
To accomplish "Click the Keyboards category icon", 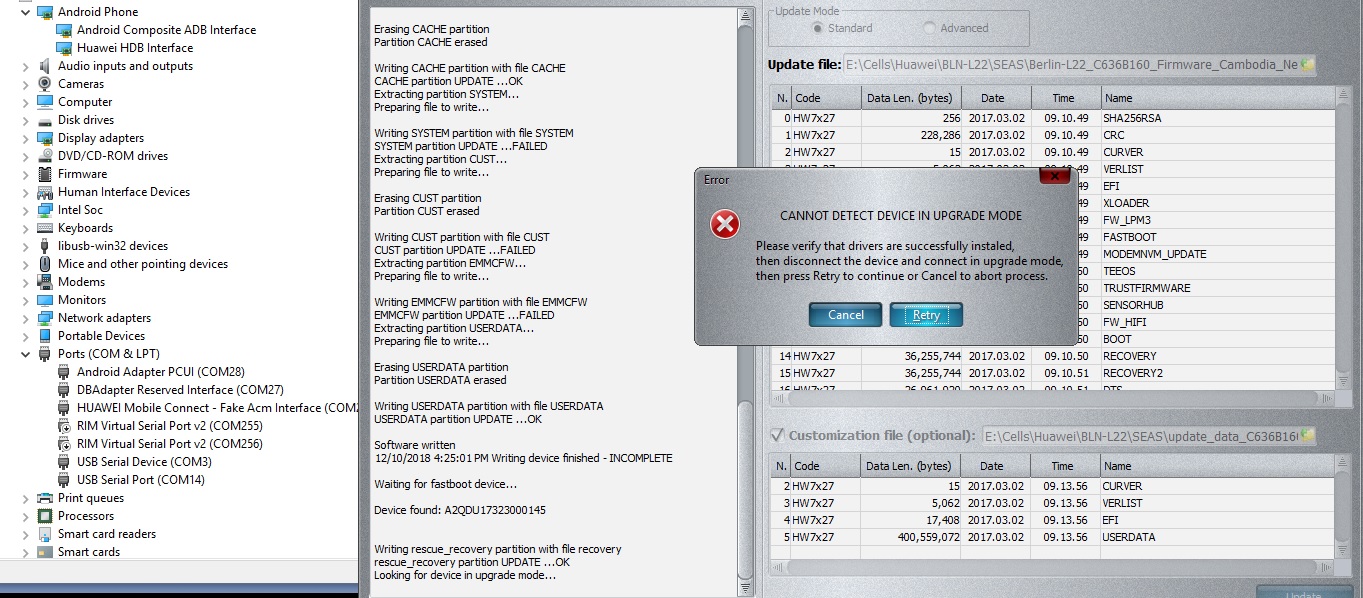I will tap(45, 228).
